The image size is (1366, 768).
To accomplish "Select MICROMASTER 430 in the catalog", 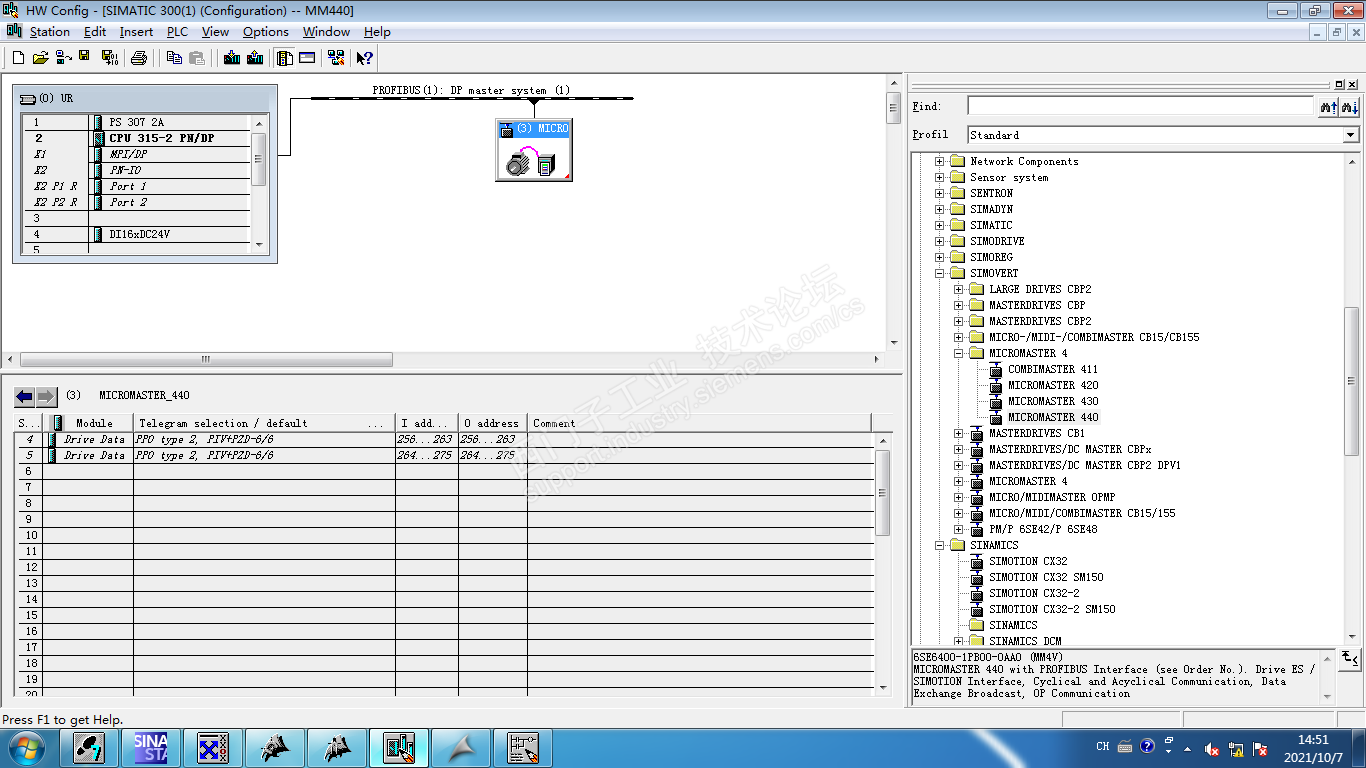I will (1053, 401).
